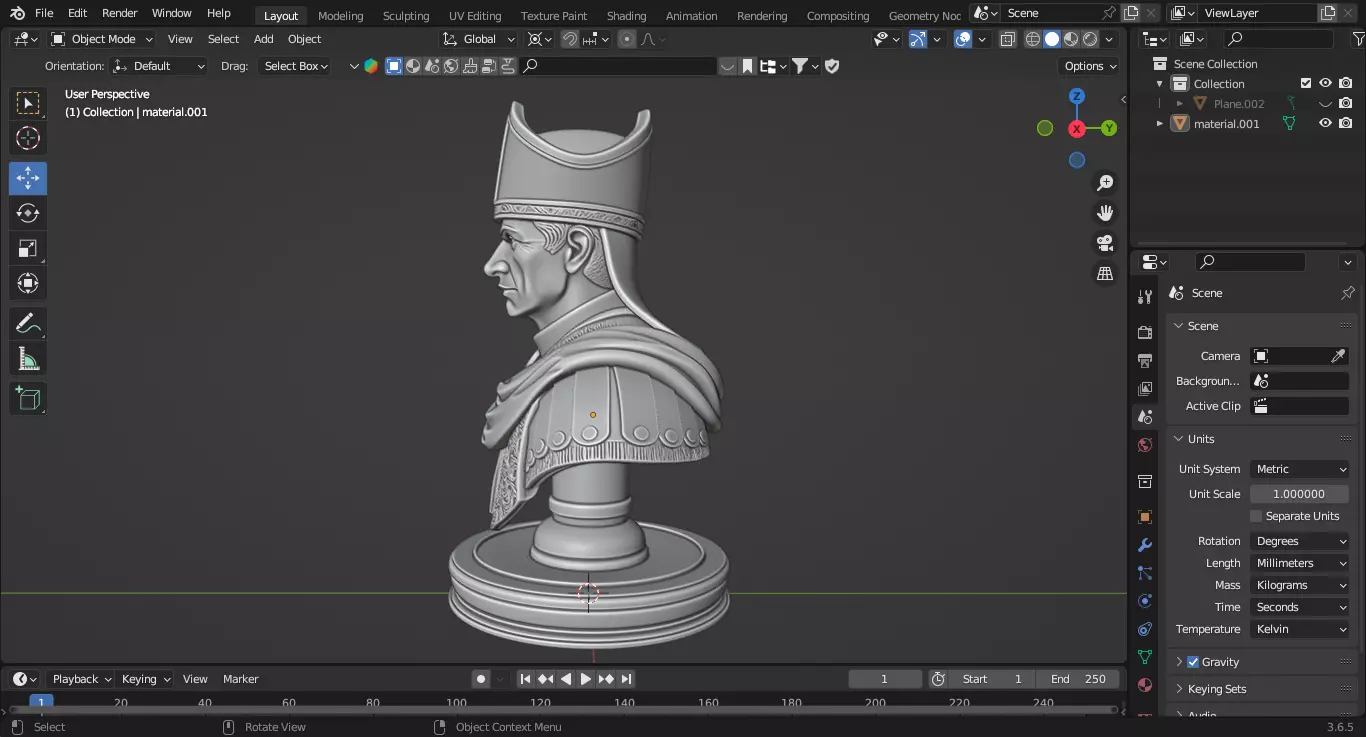Open the Tool properties tab
The height and width of the screenshot is (737, 1366).
(1145, 297)
